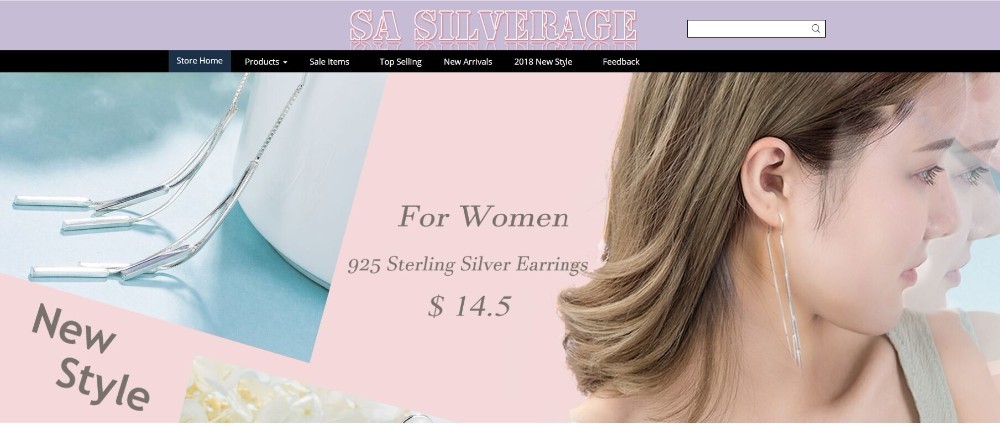This screenshot has height=426, width=1000.
Task: Click the dangling earring on model's ear
Action: (784, 290)
